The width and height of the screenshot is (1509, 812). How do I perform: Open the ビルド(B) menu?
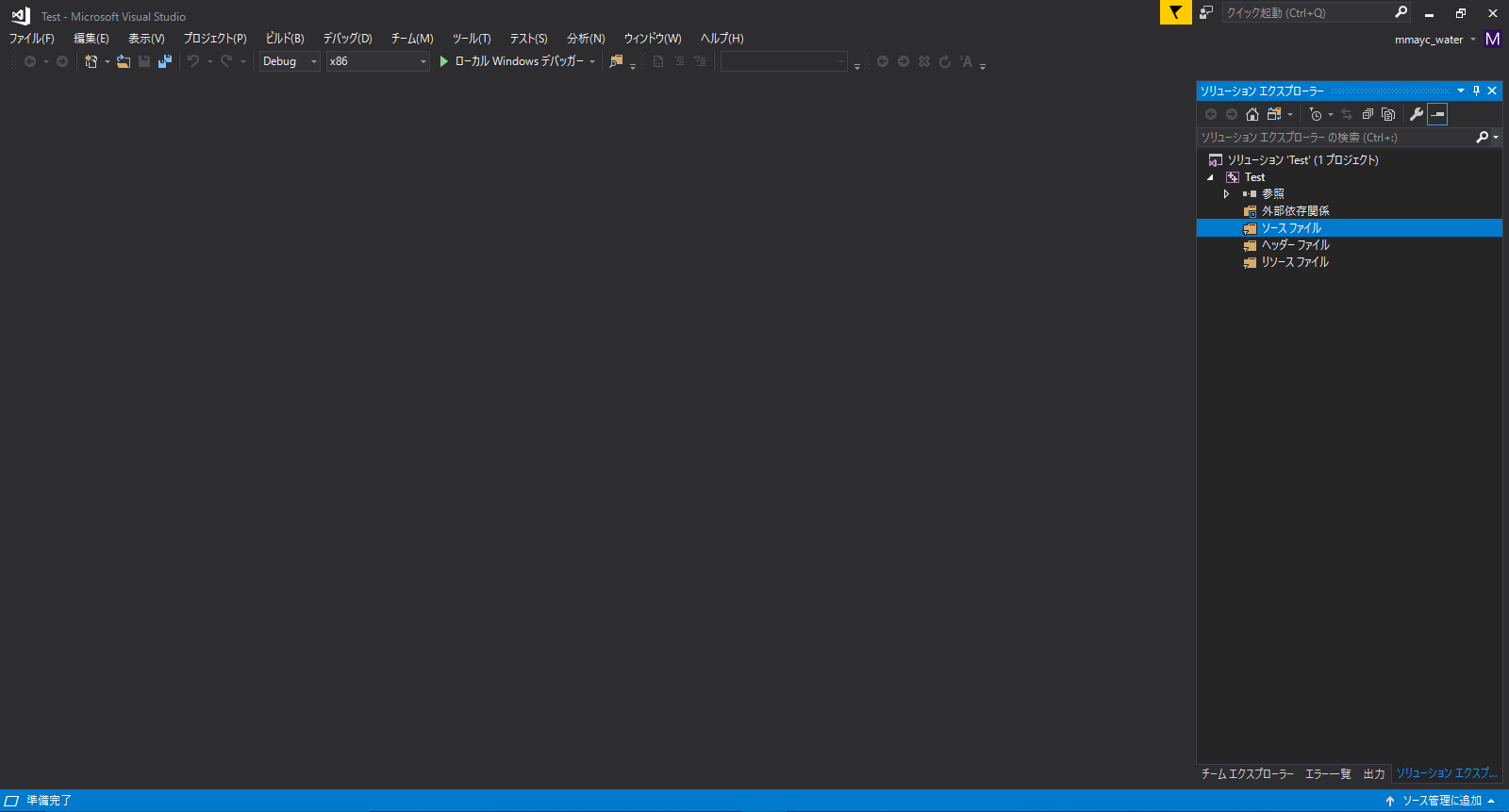pyautogui.click(x=285, y=39)
